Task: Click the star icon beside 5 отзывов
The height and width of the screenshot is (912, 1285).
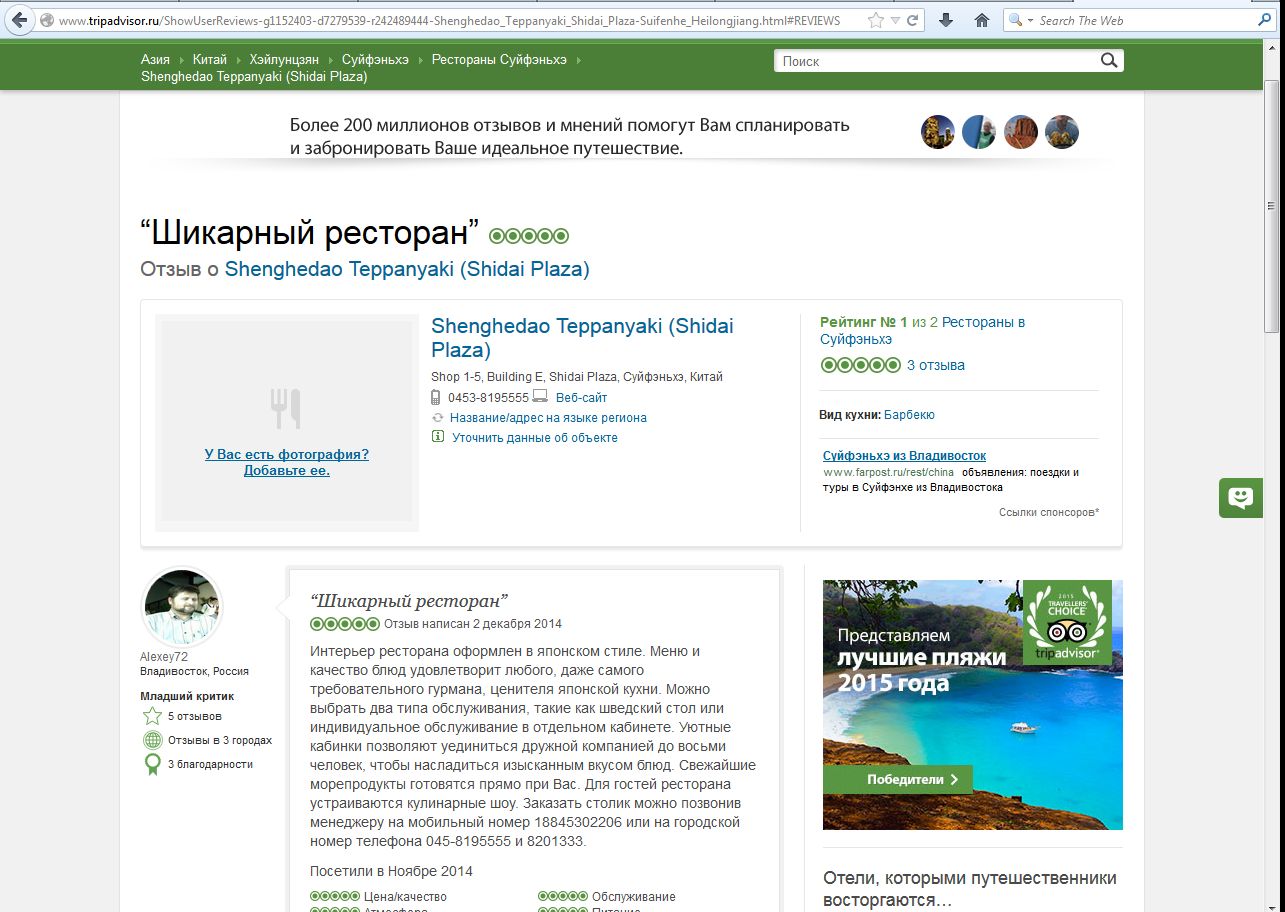Action: (152, 716)
